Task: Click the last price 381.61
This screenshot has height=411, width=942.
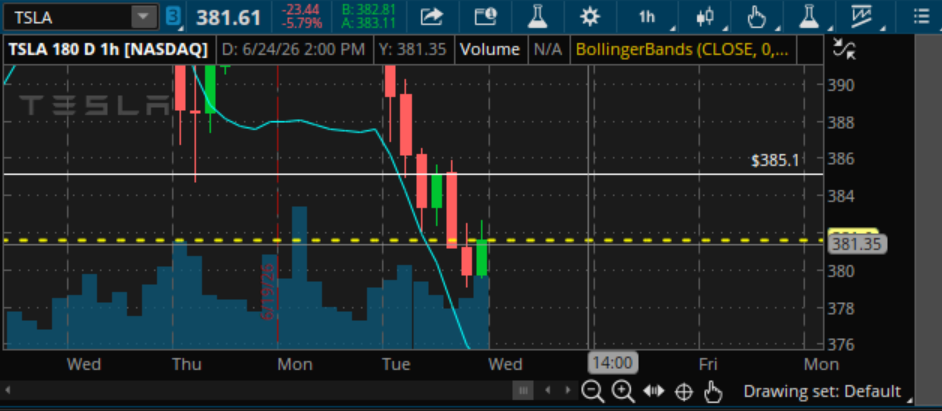Action: (x=228, y=17)
